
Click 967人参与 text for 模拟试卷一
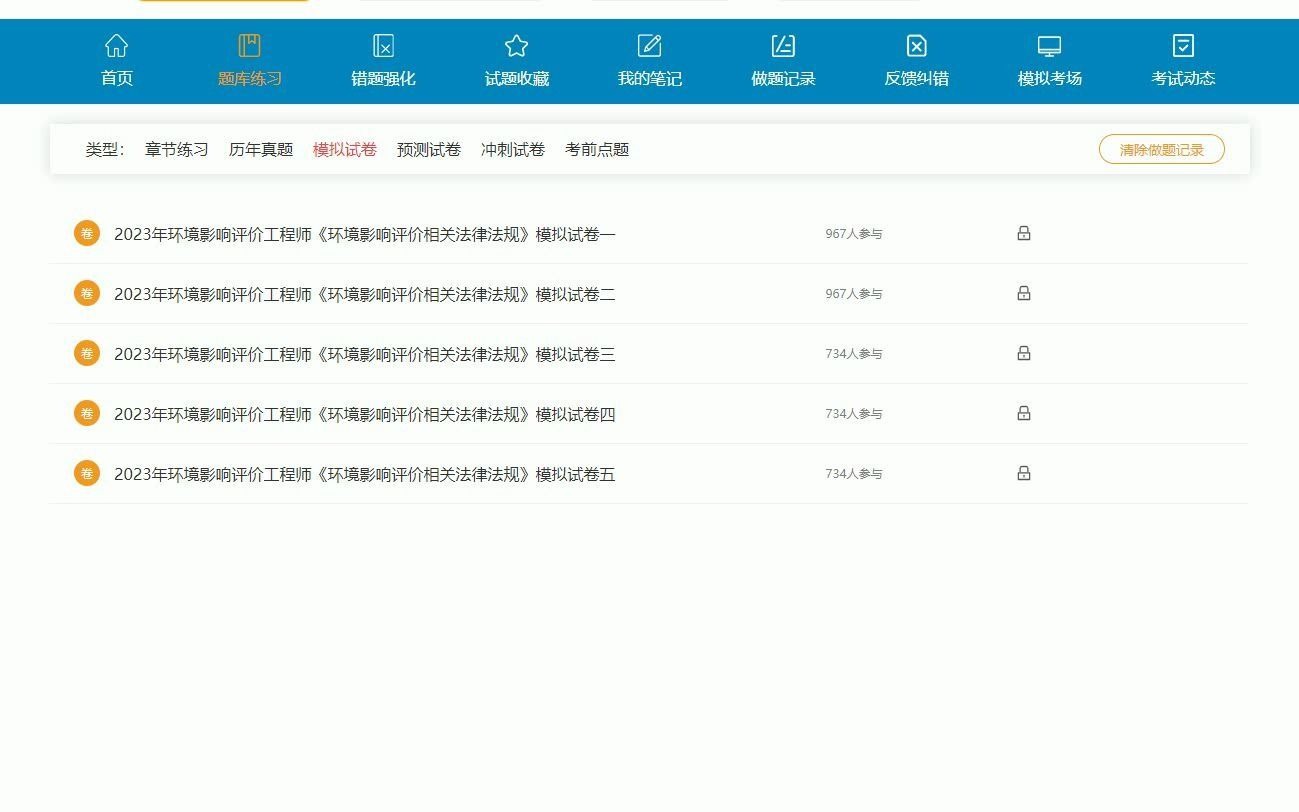click(x=854, y=234)
